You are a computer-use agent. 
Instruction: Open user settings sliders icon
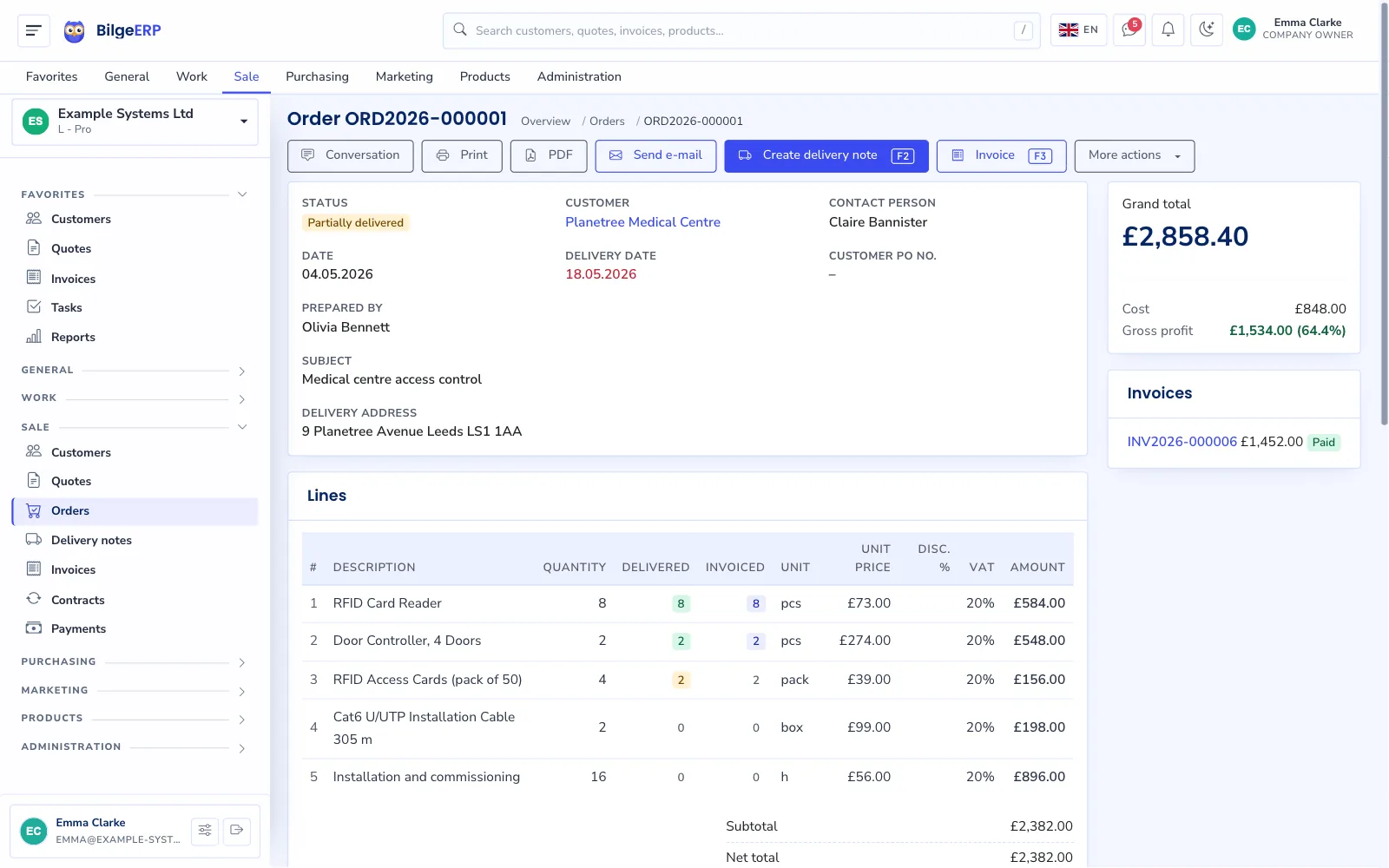(205, 831)
